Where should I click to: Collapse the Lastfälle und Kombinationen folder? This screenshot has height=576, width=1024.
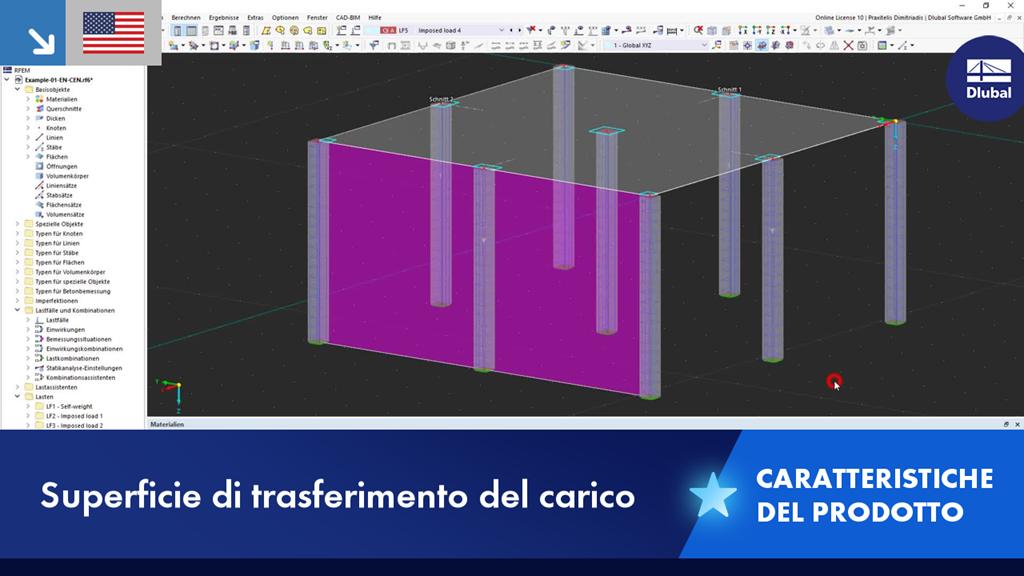[18, 310]
